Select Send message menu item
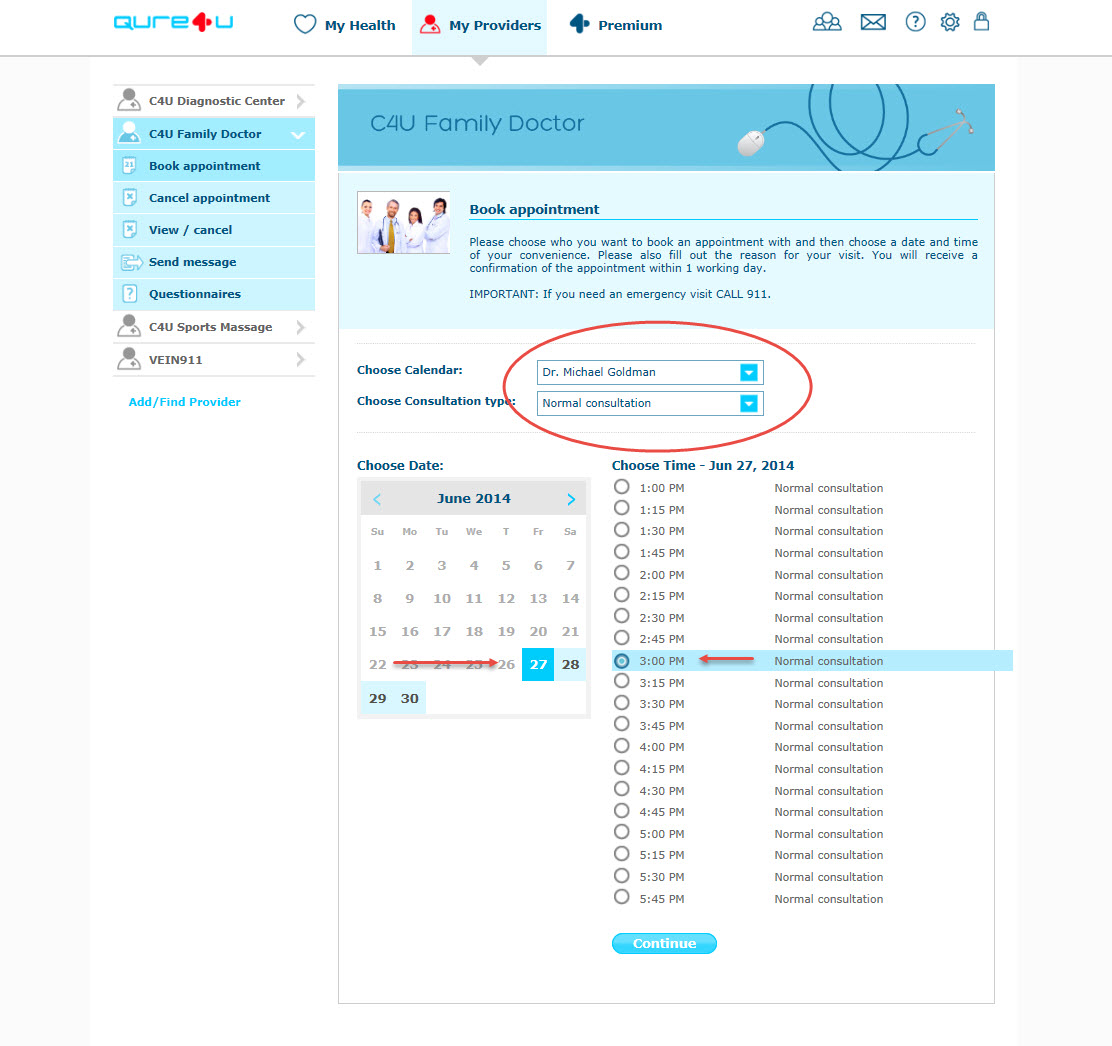 (x=214, y=262)
